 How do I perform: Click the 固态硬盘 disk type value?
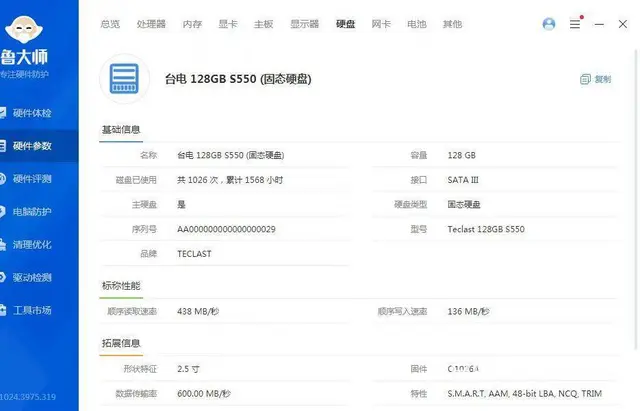464,204
